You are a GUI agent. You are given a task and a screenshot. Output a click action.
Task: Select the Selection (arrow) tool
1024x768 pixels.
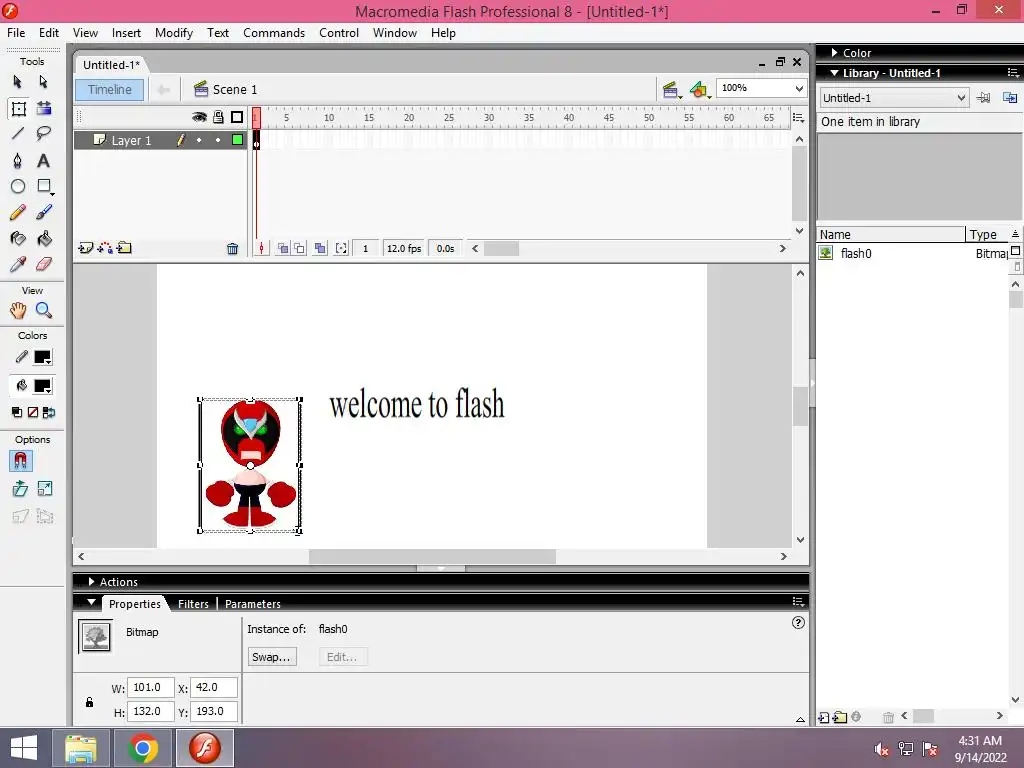18,82
